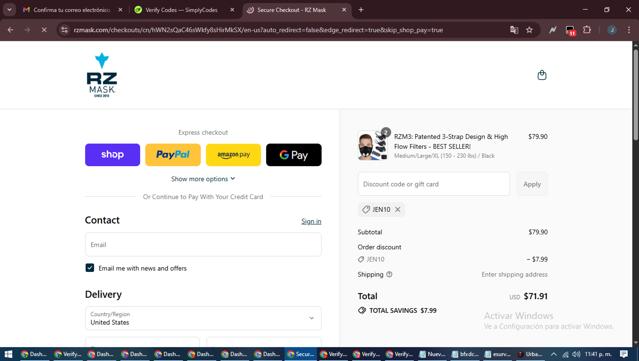Image resolution: width=639 pixels, height=361 pixels.
Task: Click the address bar URL
Action: (258, 30)
